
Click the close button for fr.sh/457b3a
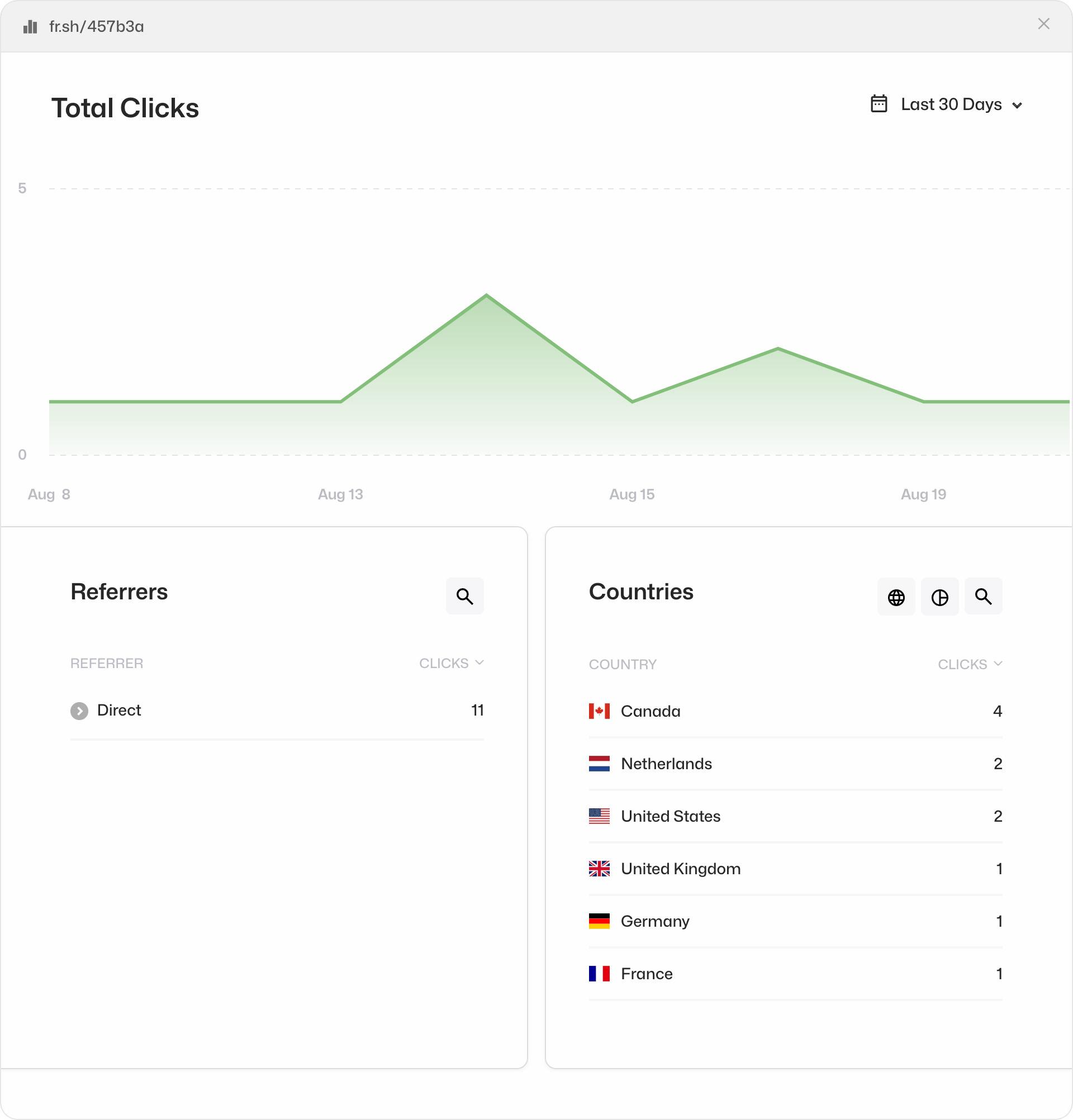pos(1044,23)
